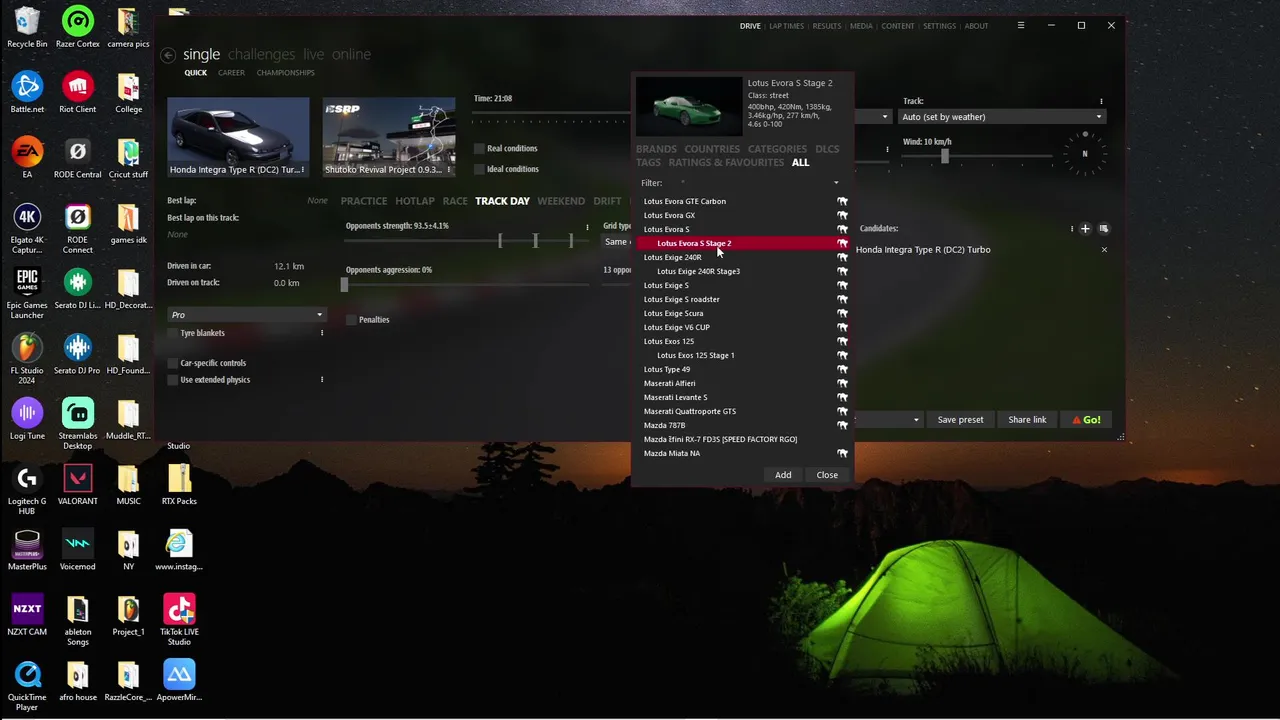
Task: Open Track three-dot options menu
Action: point(1101,101)
